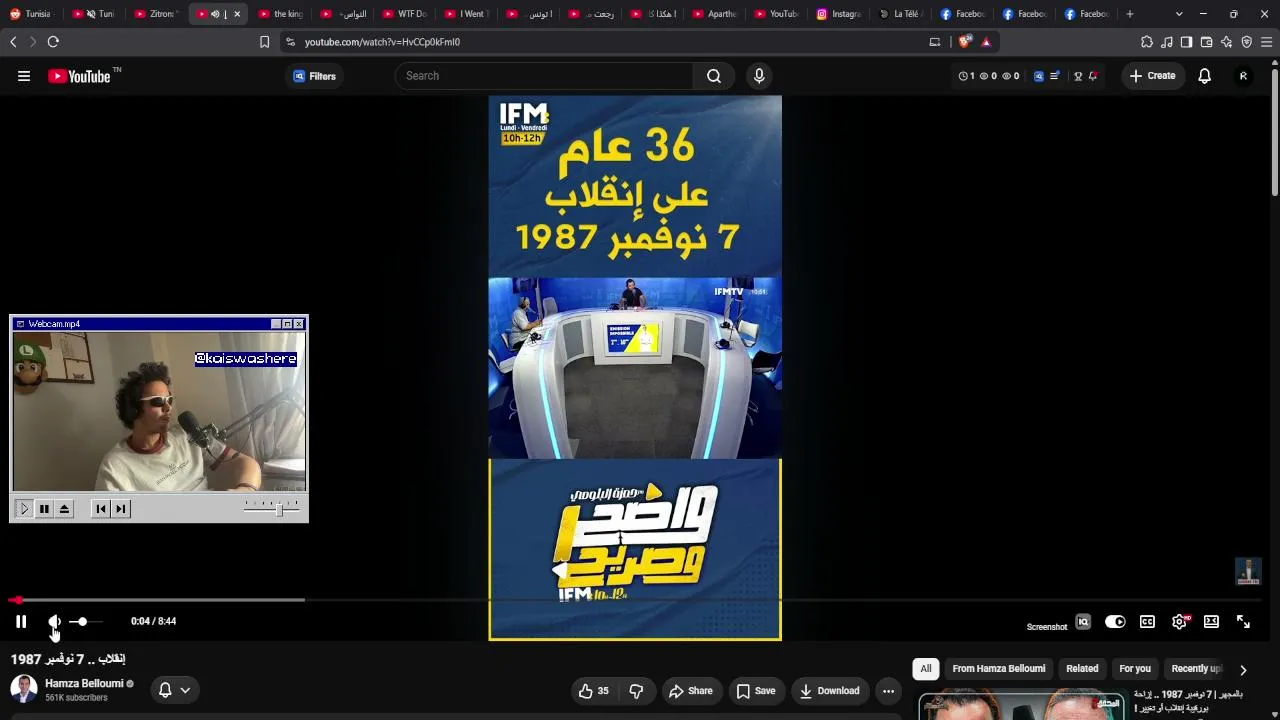The width and height of the screenshot is (1280, 720).
Task: Open the account avatar menu
Action: pos(1243,76)
